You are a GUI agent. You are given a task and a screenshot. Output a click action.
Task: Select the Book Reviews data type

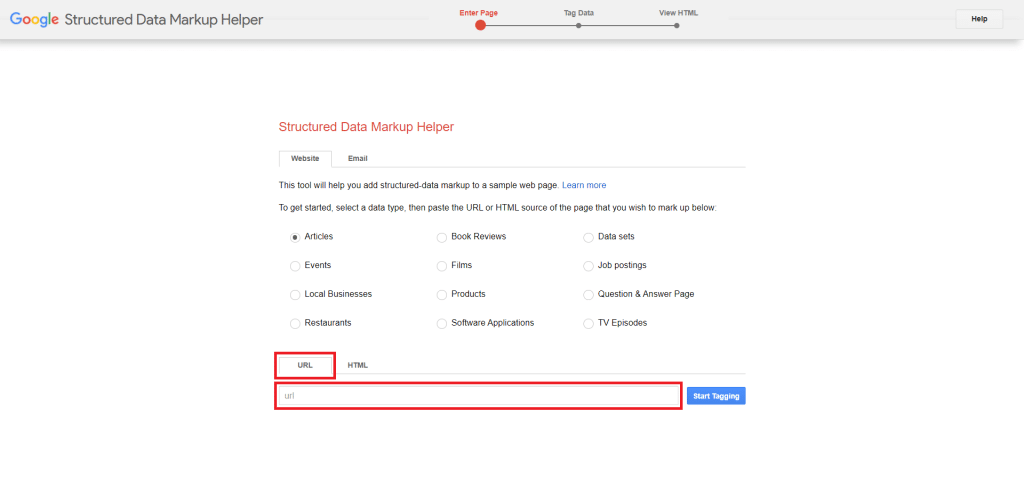click(x=441, y=237)
